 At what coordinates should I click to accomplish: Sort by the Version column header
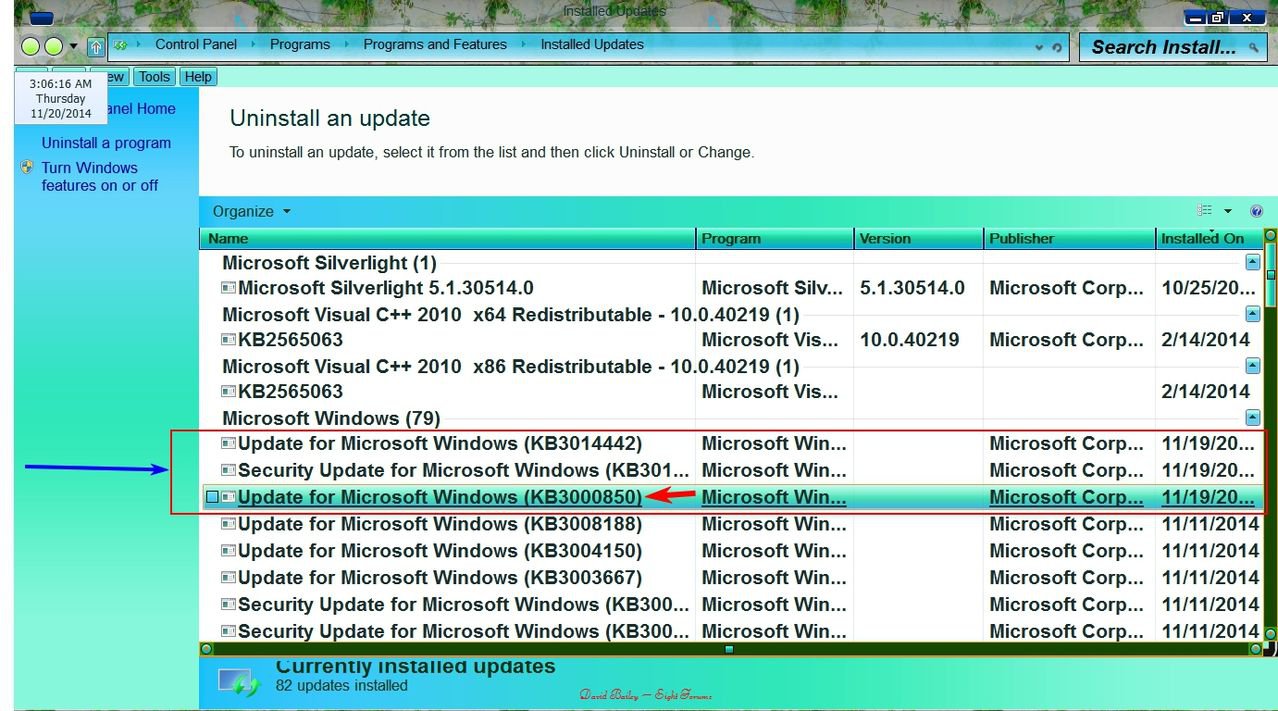[919, 238]
